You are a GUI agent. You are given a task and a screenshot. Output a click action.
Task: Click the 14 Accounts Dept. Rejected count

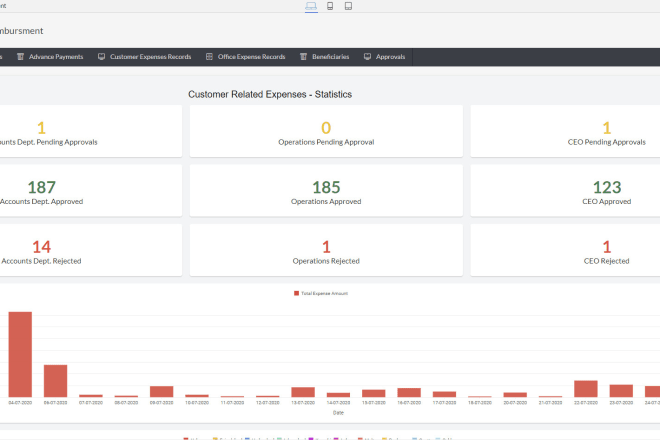point(42,247)
